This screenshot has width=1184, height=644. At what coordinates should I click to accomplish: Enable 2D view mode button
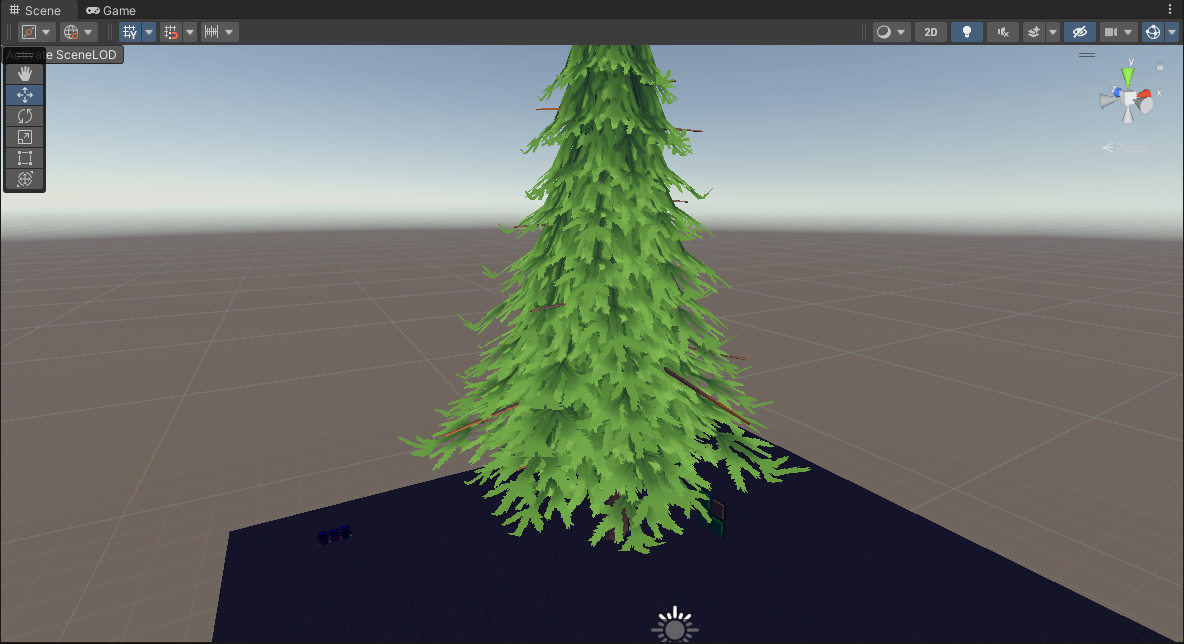(x=931, y=32)
